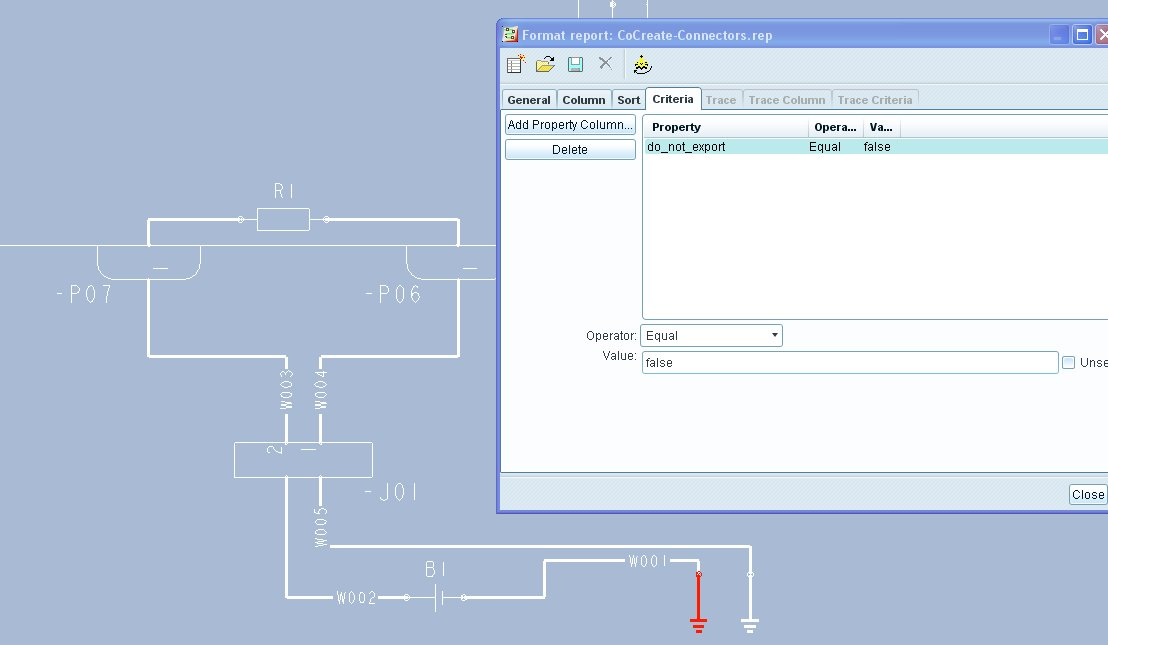Screen dimensions: 1152x648
Task: Click the -J01 label text
Action: [x=392, y=492]
